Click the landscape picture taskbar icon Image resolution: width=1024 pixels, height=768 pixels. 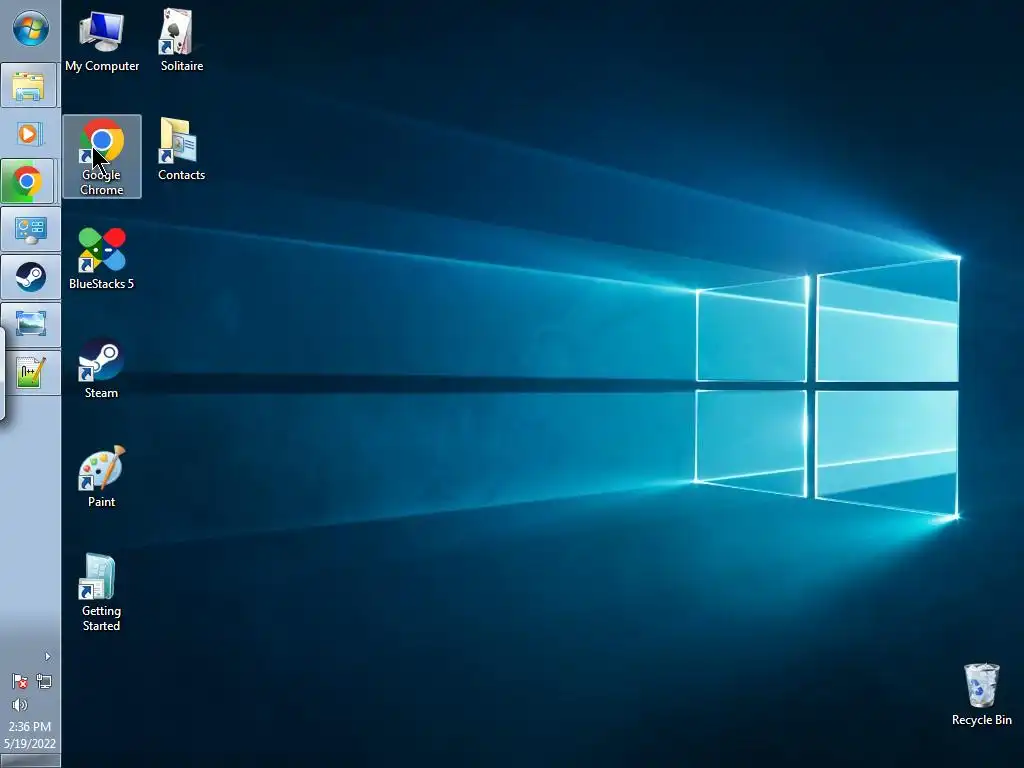[x=30, y=325]
